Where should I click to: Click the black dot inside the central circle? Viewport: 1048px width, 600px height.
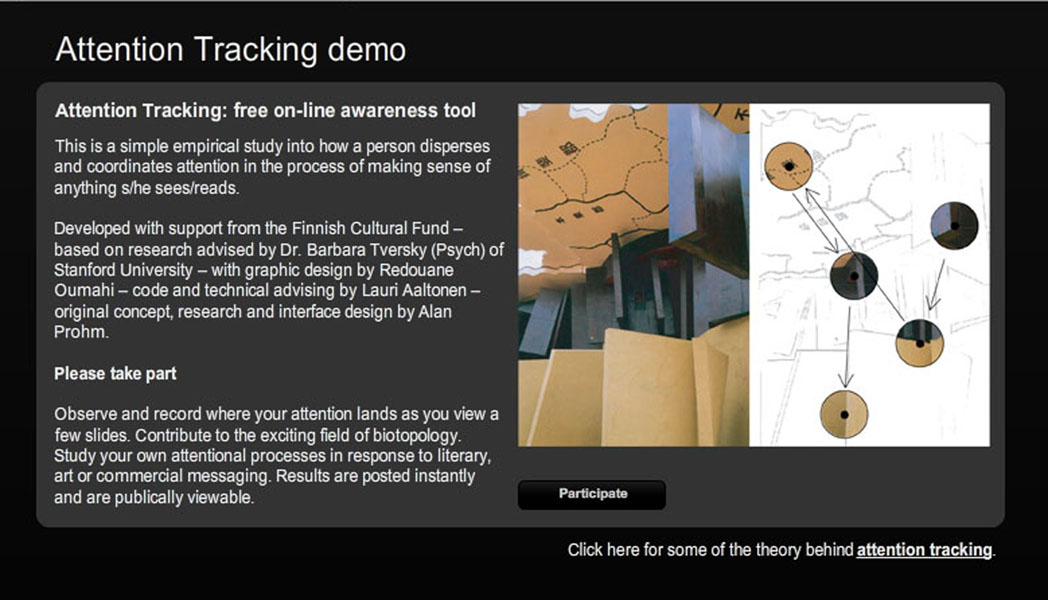point(853,276)
